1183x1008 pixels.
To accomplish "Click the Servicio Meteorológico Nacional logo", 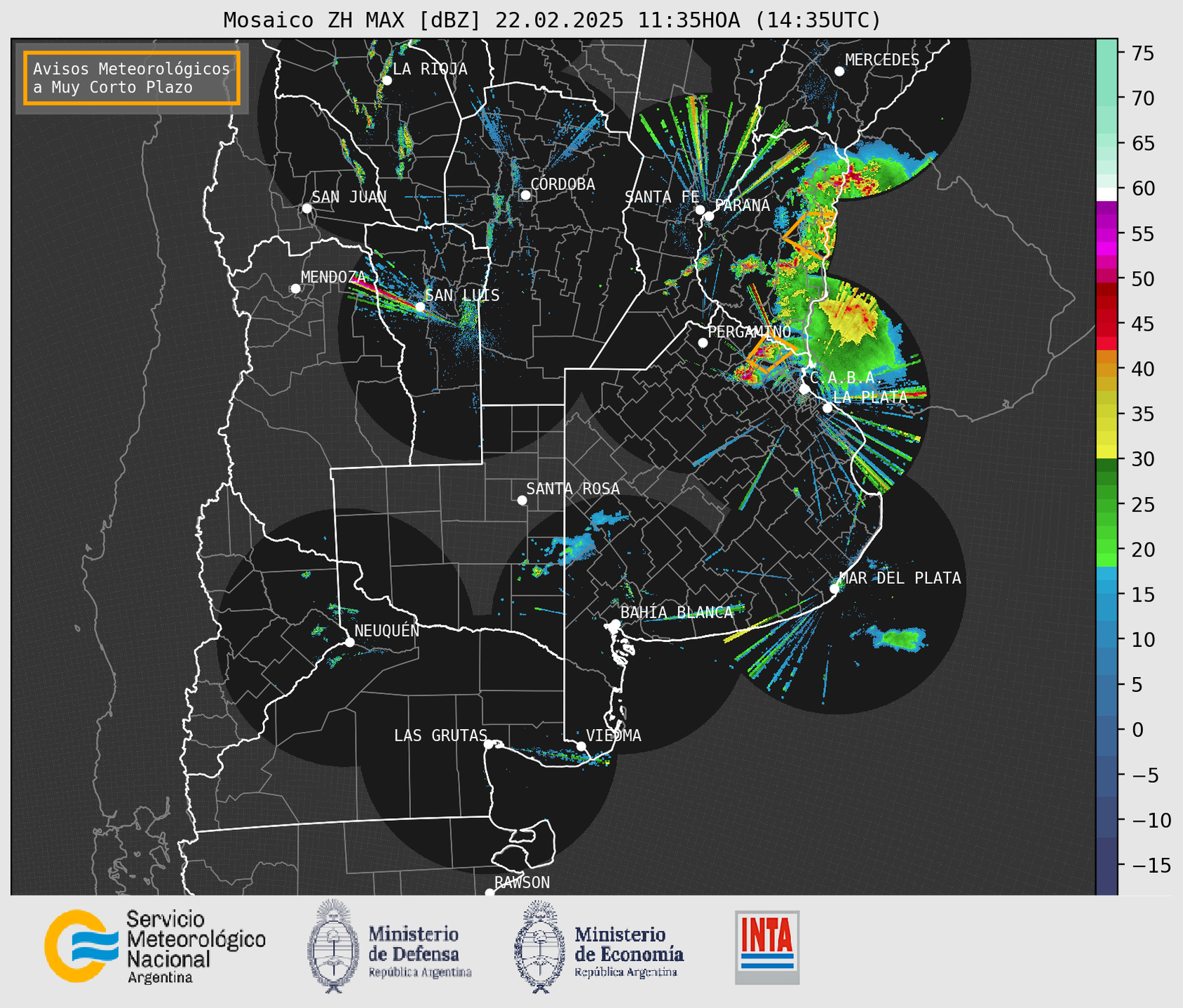I will [x=155, y=946].
